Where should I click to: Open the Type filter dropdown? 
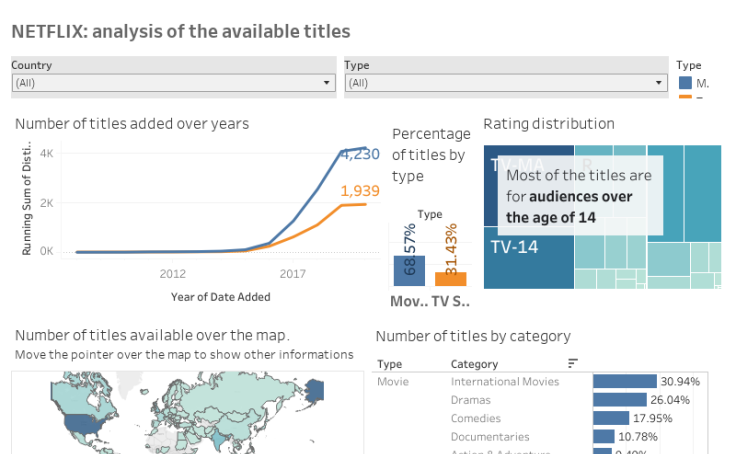click(x=506, y=83)
